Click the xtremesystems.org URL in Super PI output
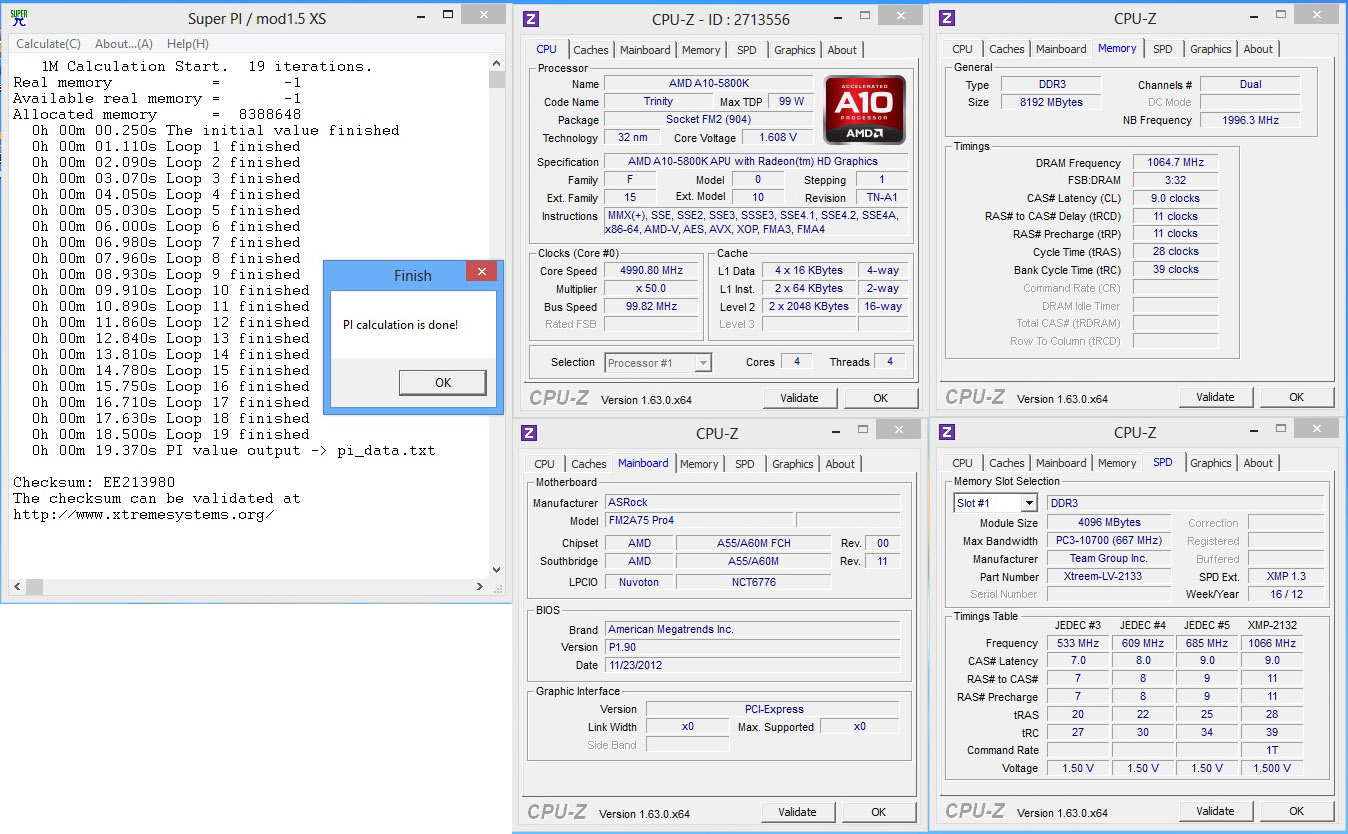Viewport: 1348px width, 834px height. click(144, 515)
